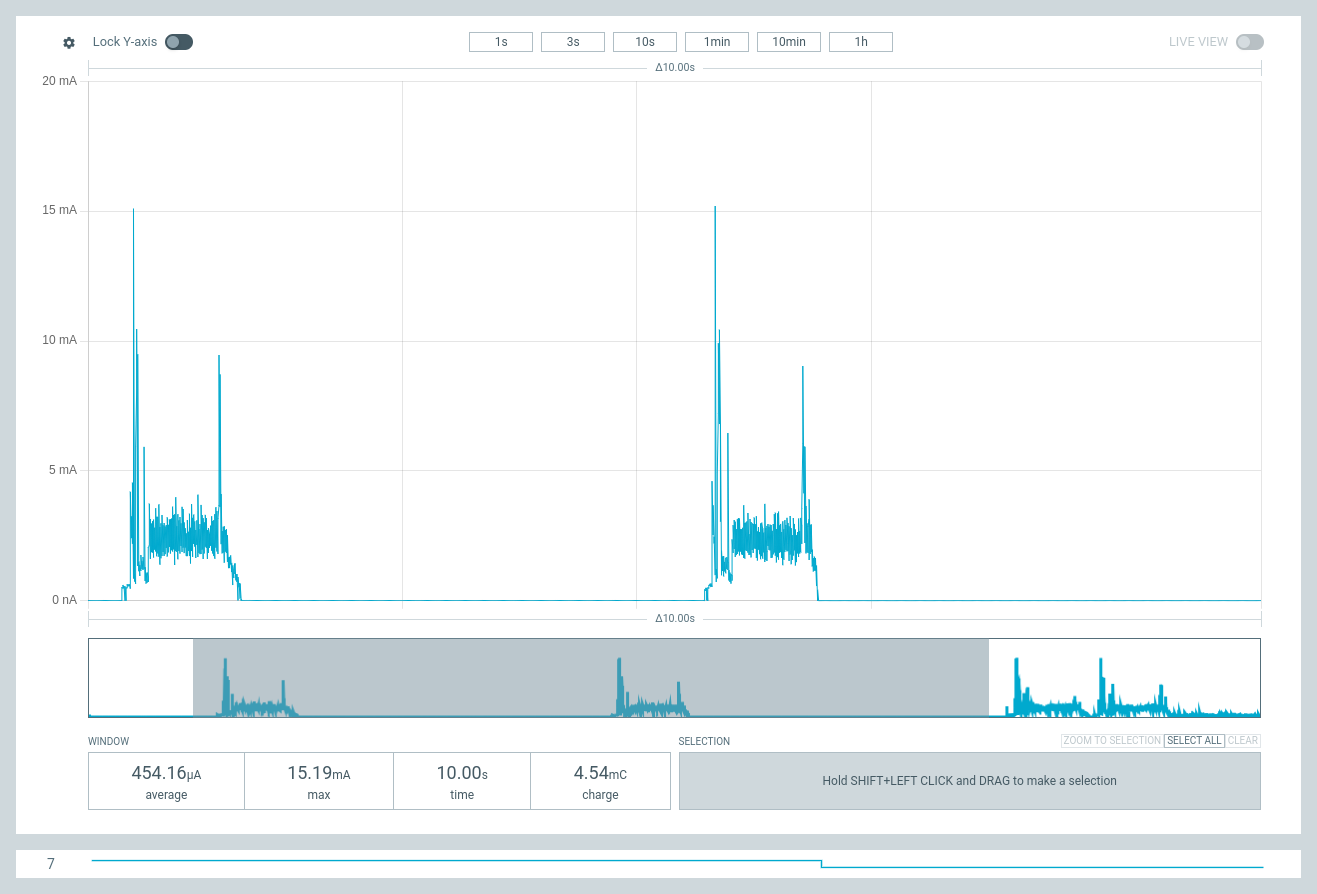
Task: Set time window to 3s
Action: click(573, 42)
